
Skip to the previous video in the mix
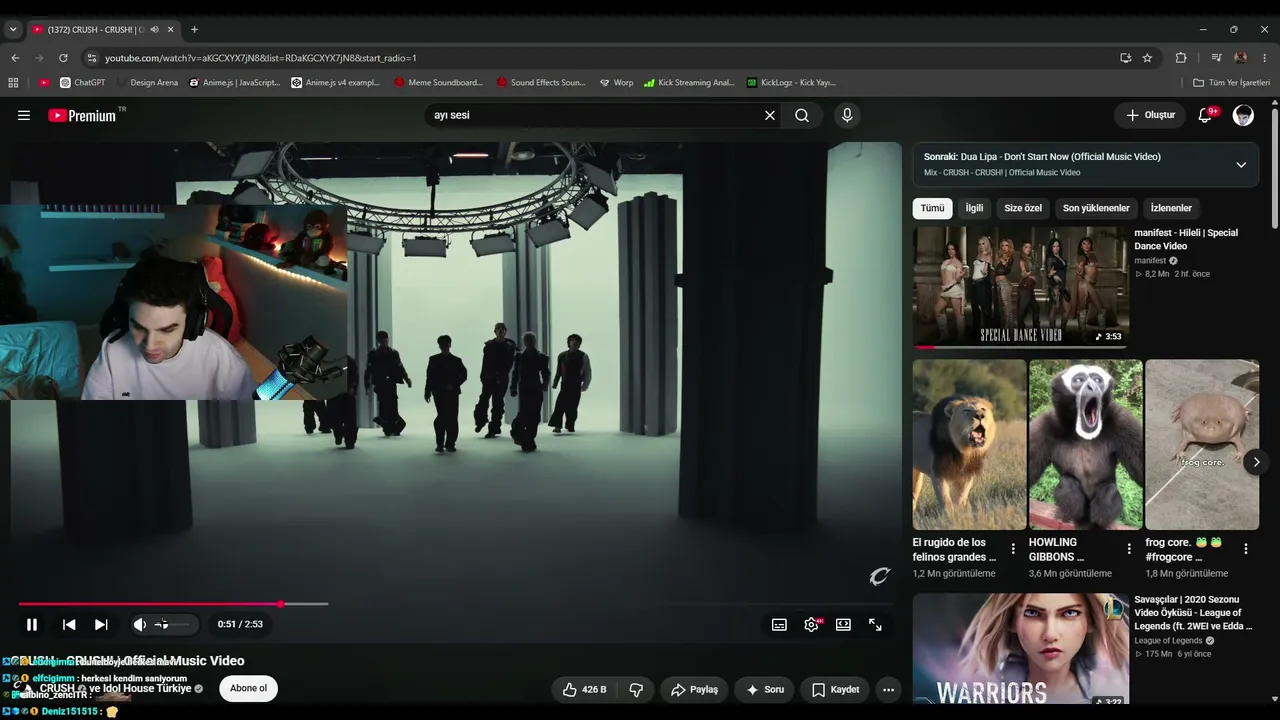(69, 624)
